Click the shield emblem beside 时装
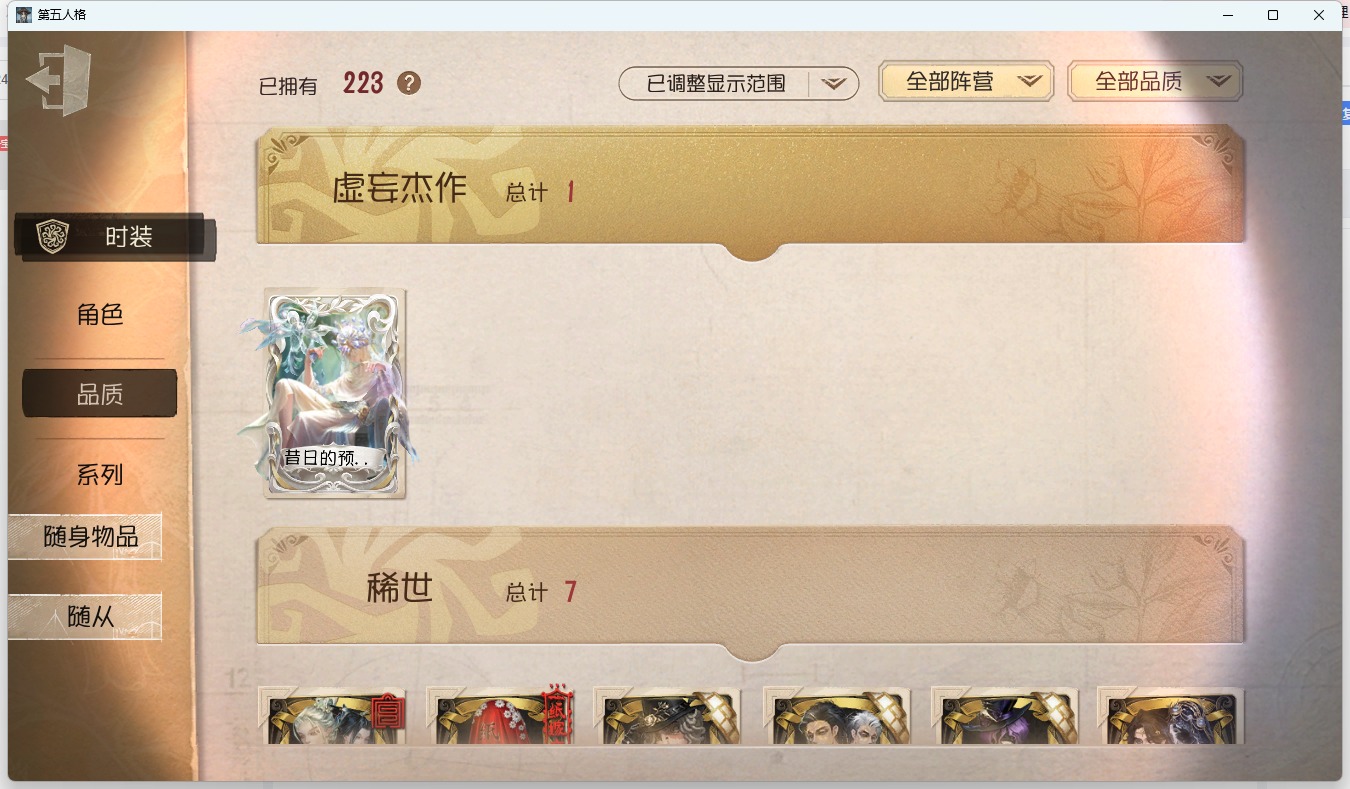This screenshot has width=1350, height=789. pos(52,237)
